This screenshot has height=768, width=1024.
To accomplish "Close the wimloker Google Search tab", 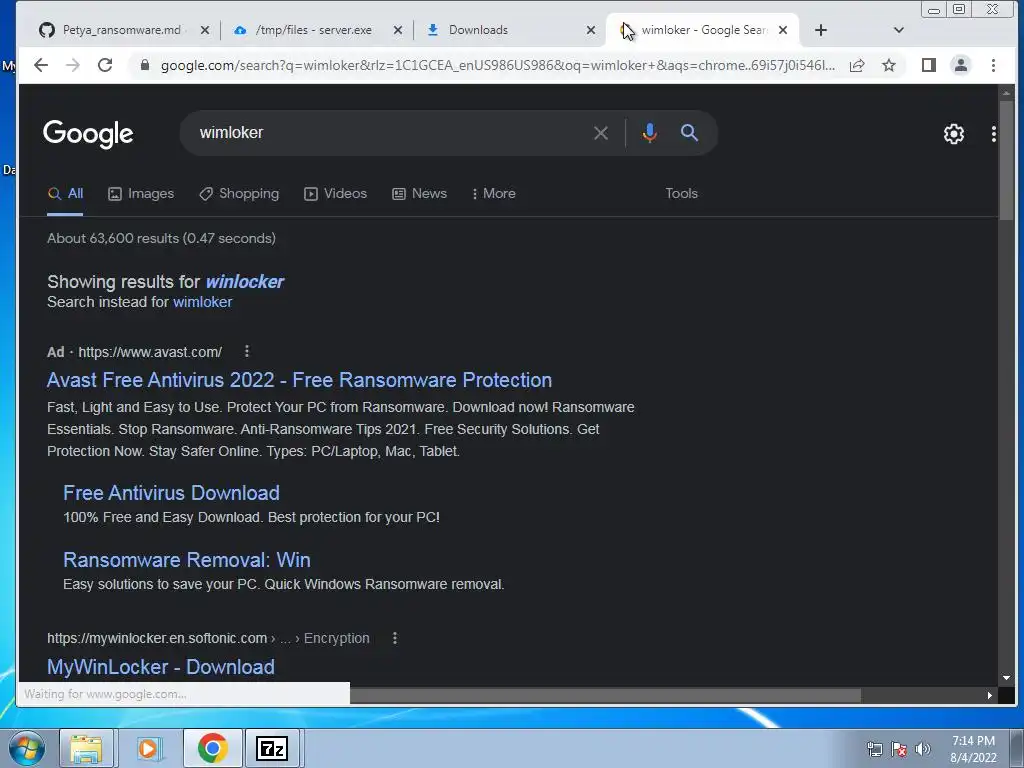I will pyautogui.click(x=783, y=30).
